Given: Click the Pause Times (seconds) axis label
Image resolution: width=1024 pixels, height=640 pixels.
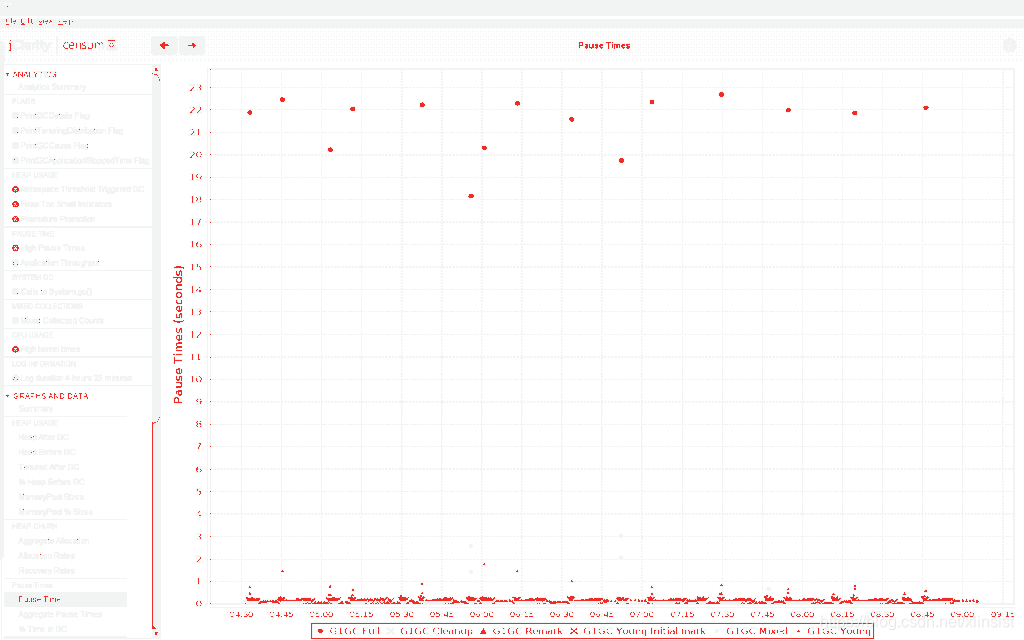Looking at the screenshot, I should pyautogui.click(x=178, y=334).
